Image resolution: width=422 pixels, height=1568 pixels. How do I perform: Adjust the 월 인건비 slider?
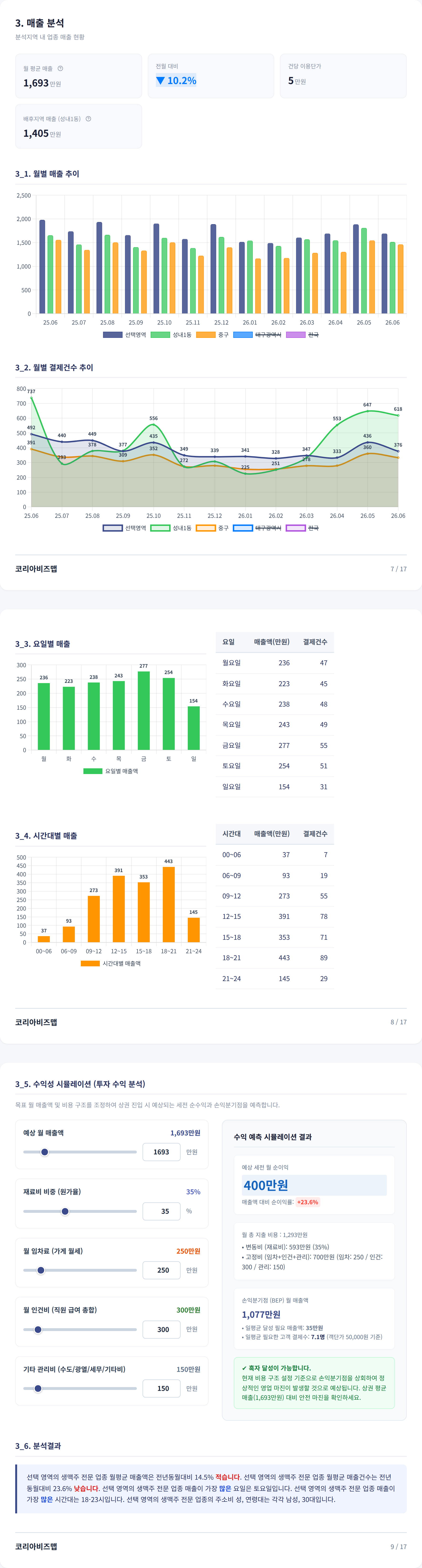coord(80,1329)
